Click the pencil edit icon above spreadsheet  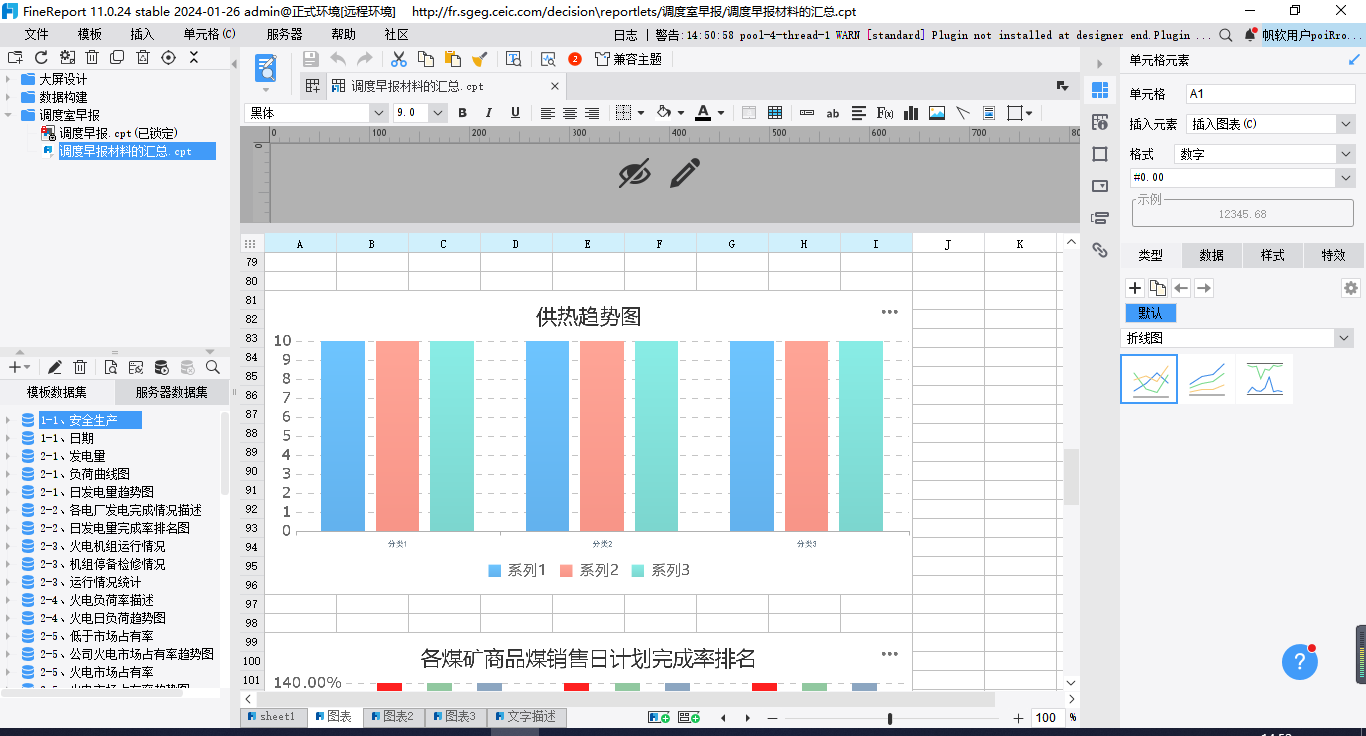[x=684, y=173]
